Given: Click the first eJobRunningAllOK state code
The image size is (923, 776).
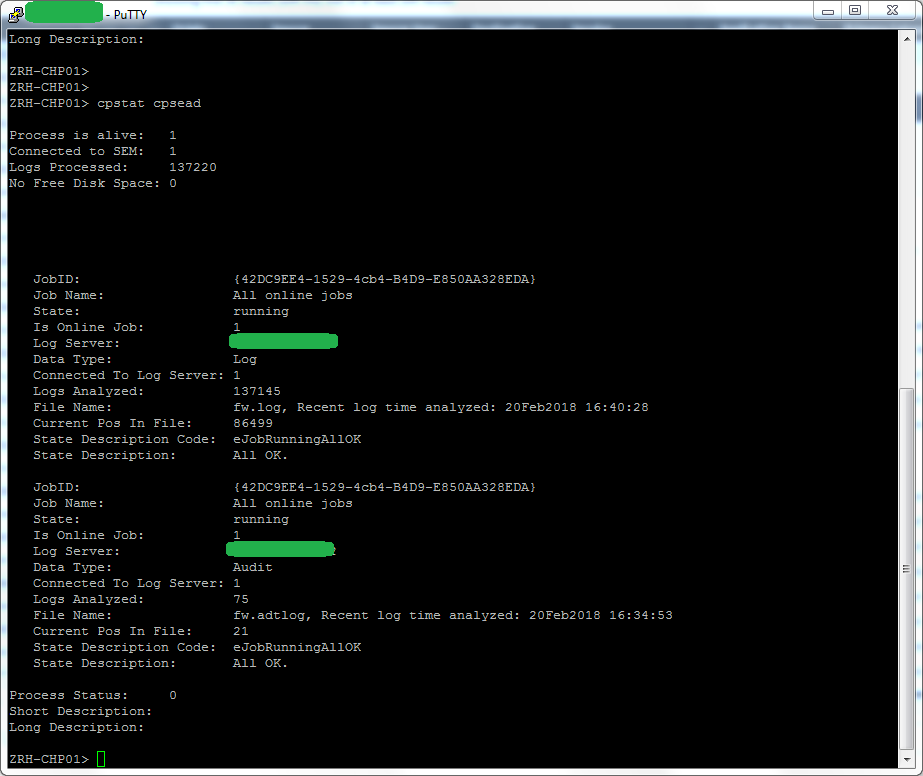Looking at the screenshot, I should coord(297,439).
